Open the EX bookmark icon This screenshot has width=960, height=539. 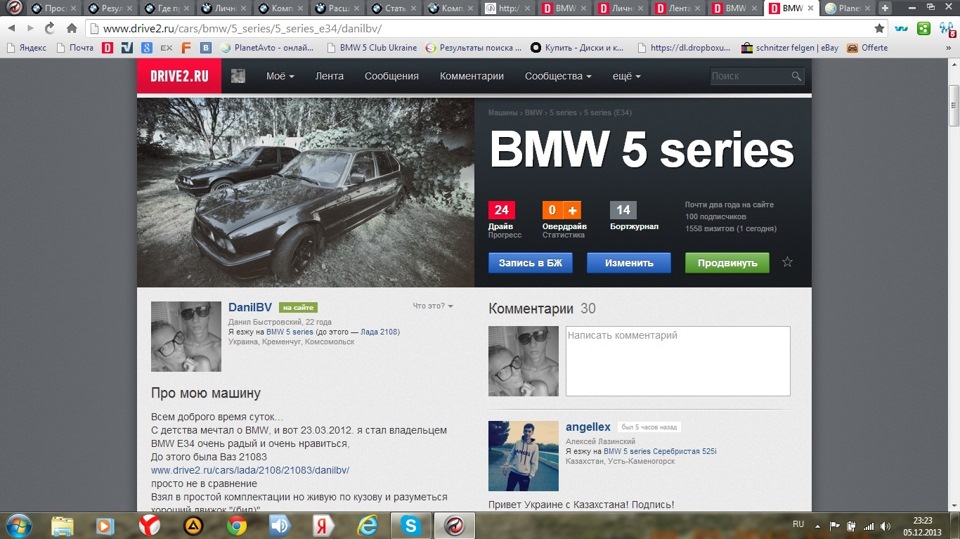(166, 48)
